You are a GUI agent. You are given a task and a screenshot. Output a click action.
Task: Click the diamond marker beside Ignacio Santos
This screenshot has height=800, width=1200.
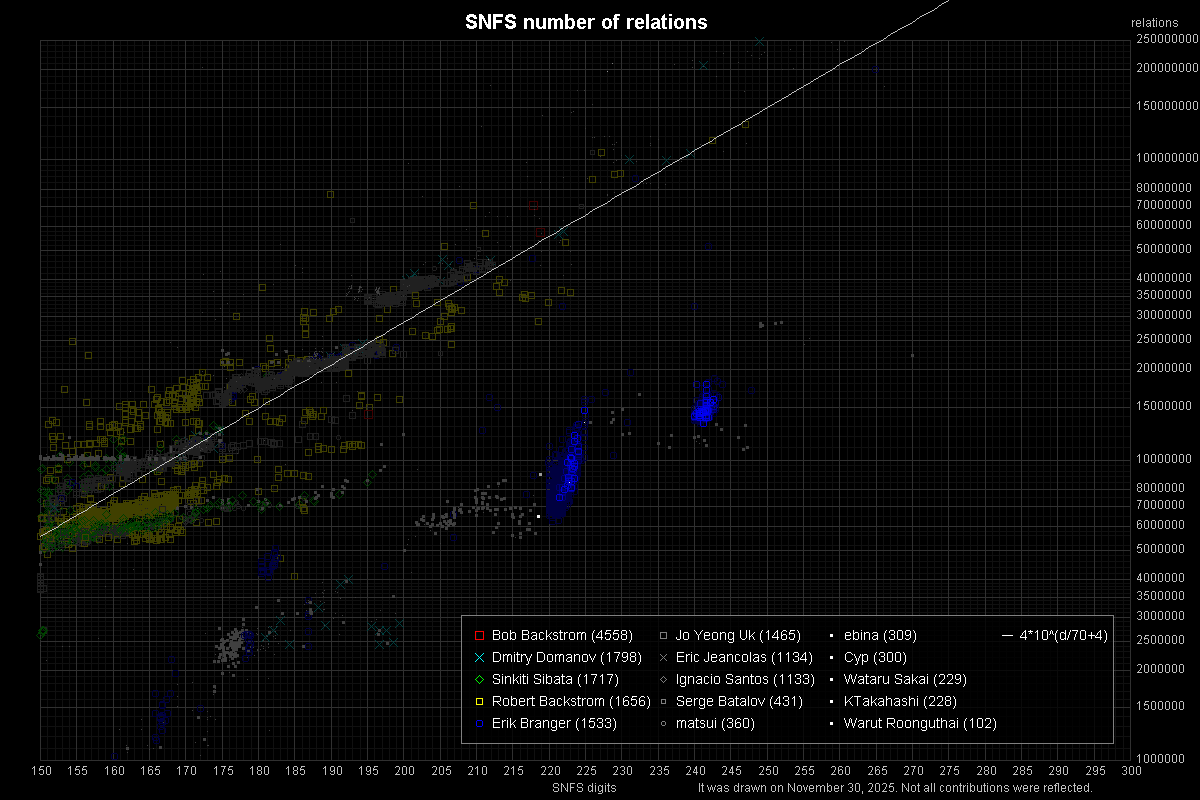pos(663,679)
